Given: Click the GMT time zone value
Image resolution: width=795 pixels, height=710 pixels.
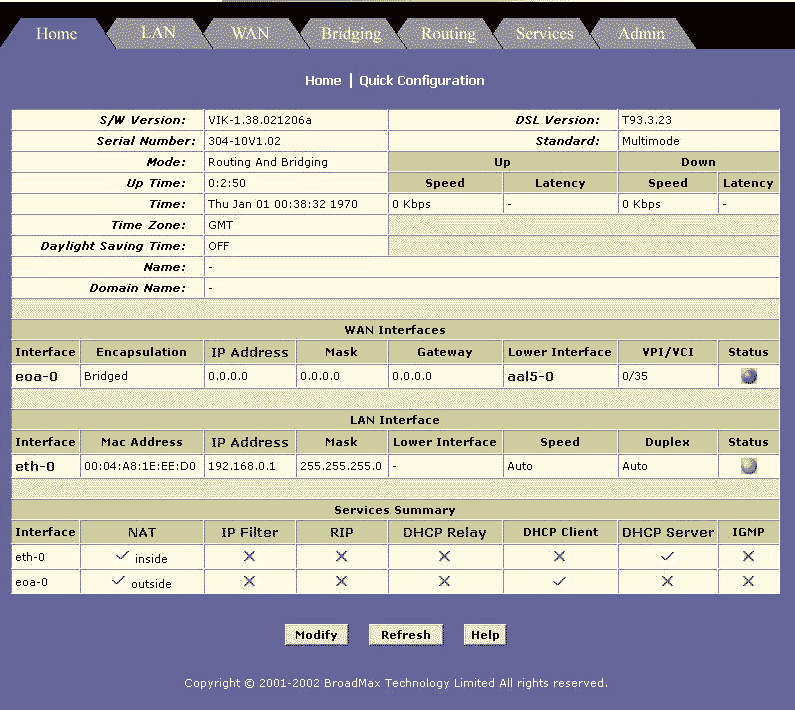Looking at the screenshot, I should 221,225.
